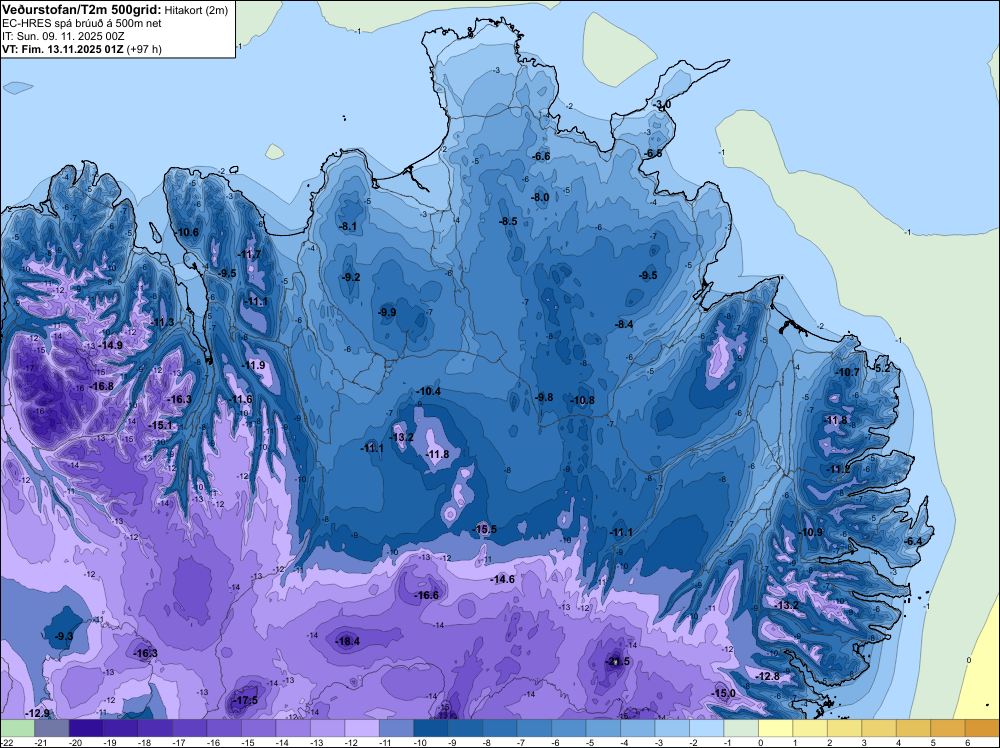Select the -9.9 temperature reading
The height and width of the screenshot is (748, 1000).
pyautogui.click(x=386, y=312)
